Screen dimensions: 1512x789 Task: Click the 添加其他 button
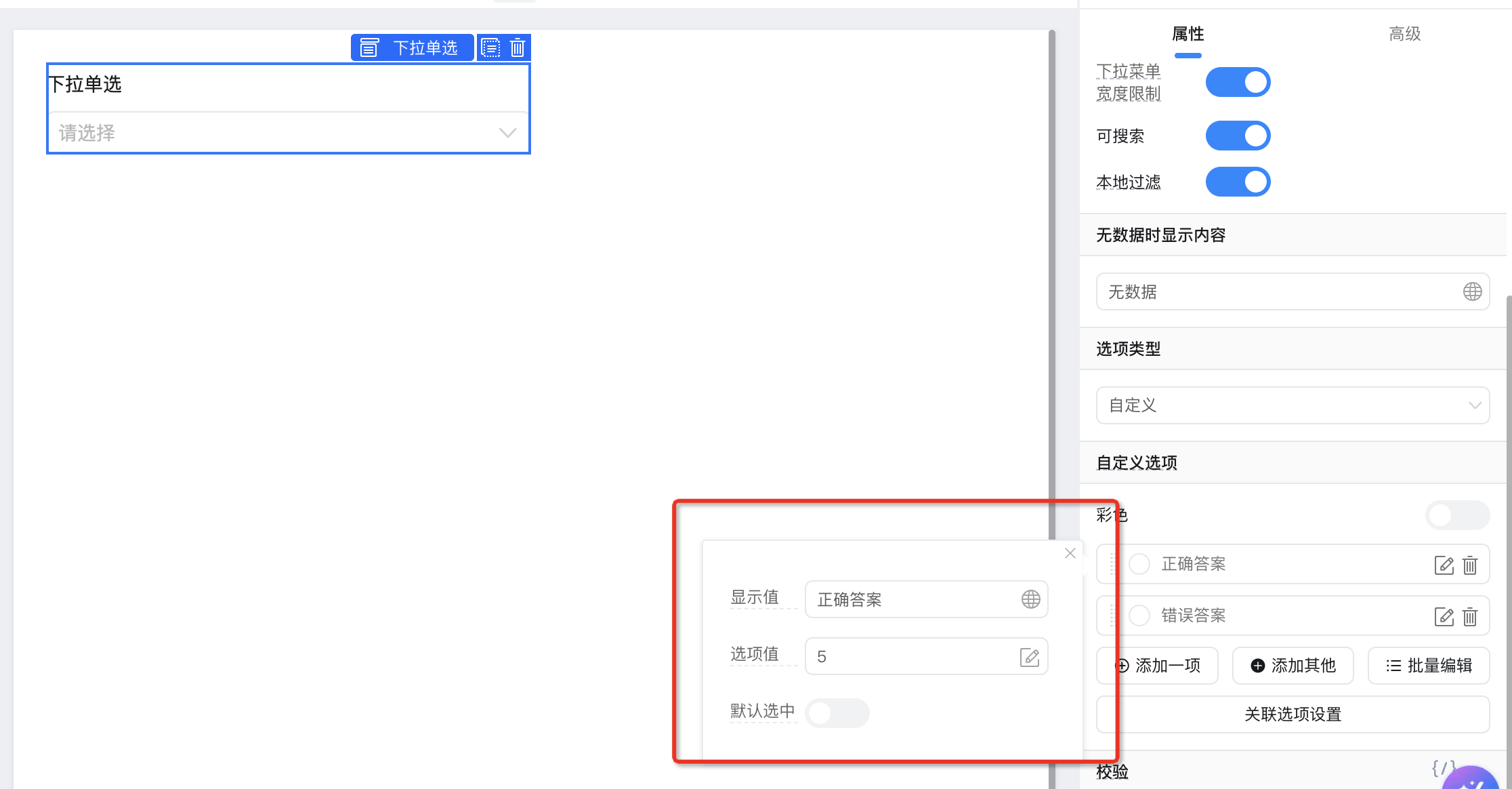pos(1293,666)
